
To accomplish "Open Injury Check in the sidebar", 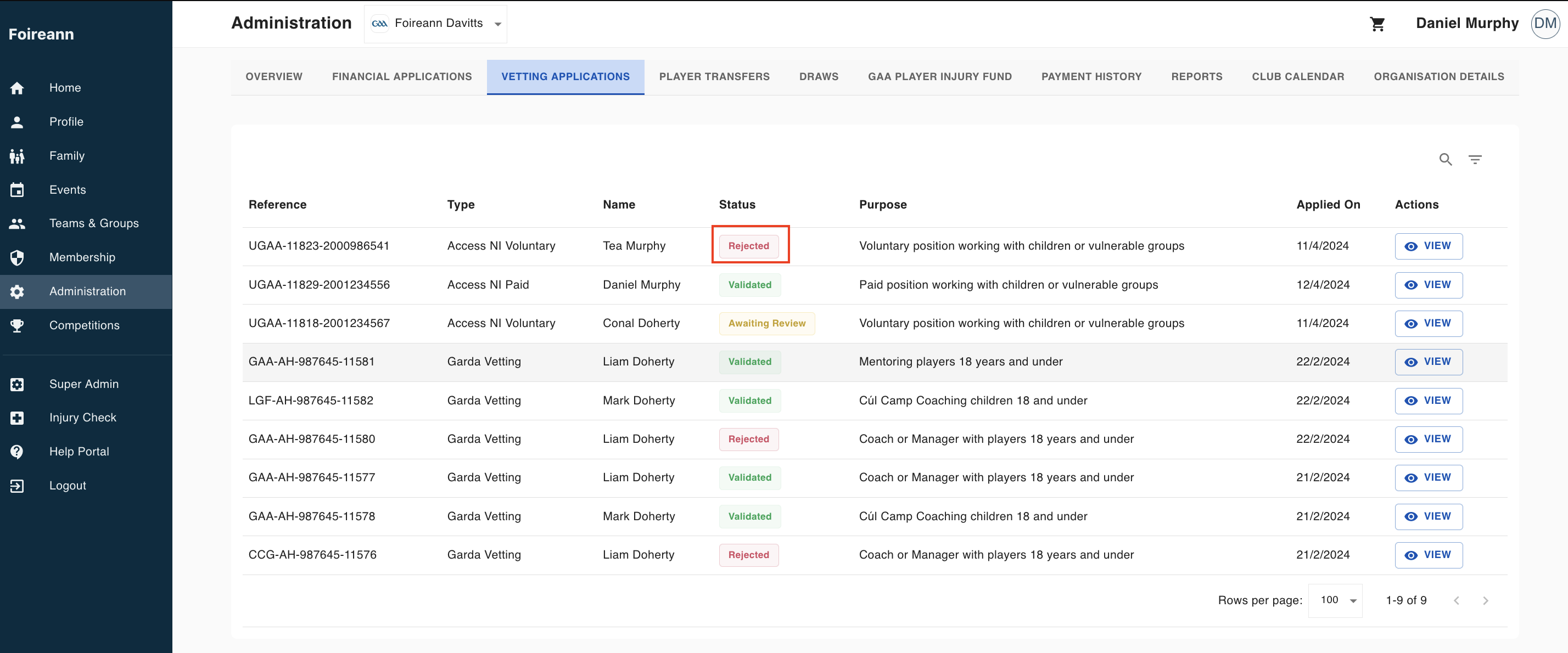I will pyautogui.click(x=86, y=418).
